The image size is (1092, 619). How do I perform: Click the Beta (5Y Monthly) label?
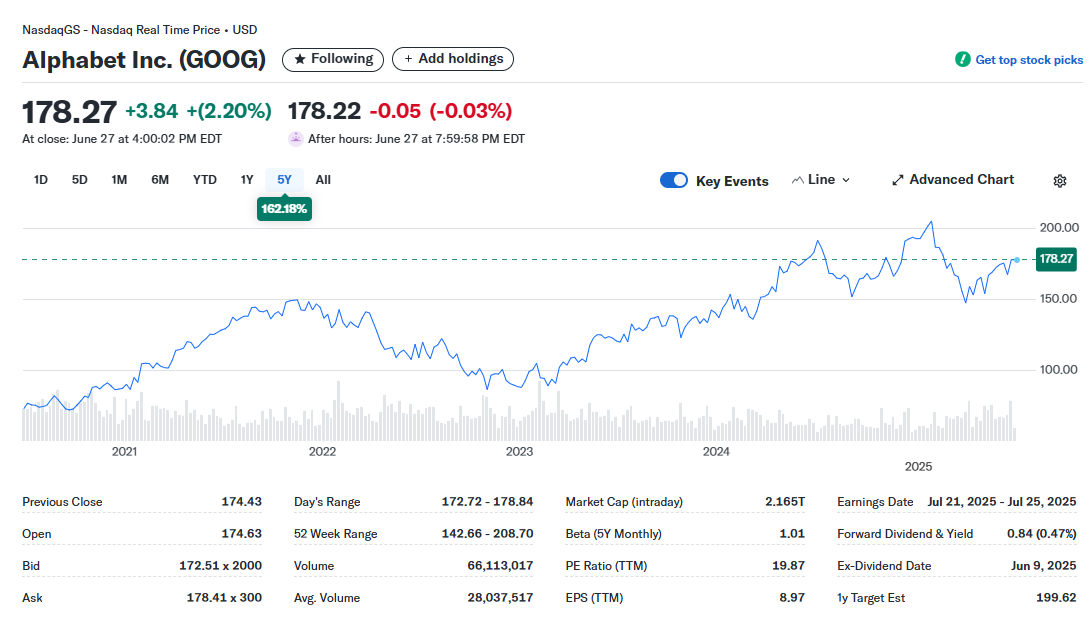tap(614, 533)
